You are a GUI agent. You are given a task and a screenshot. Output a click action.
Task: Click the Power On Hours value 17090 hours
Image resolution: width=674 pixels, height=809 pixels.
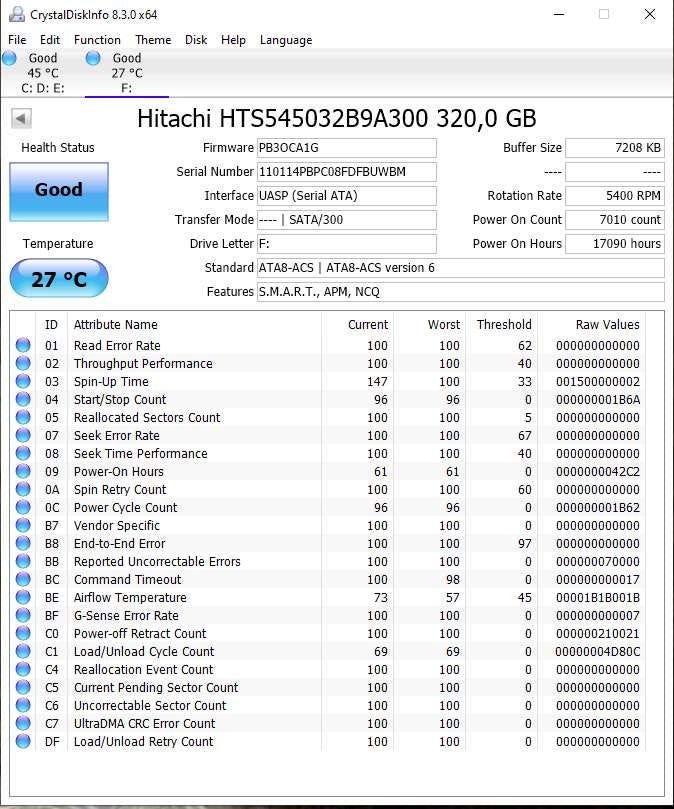pyautogui.click(x=615, y=244)
